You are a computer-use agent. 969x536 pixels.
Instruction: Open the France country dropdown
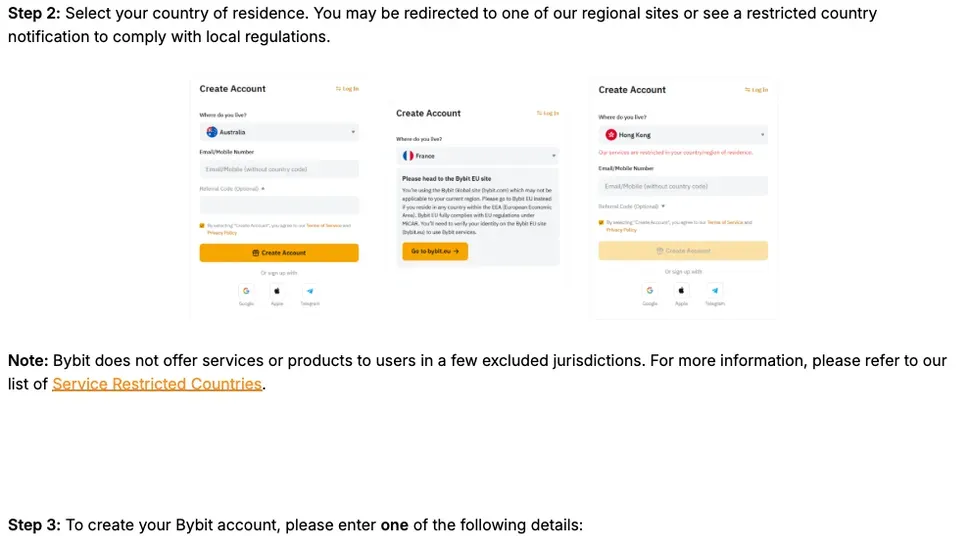(x=477, y=156)
